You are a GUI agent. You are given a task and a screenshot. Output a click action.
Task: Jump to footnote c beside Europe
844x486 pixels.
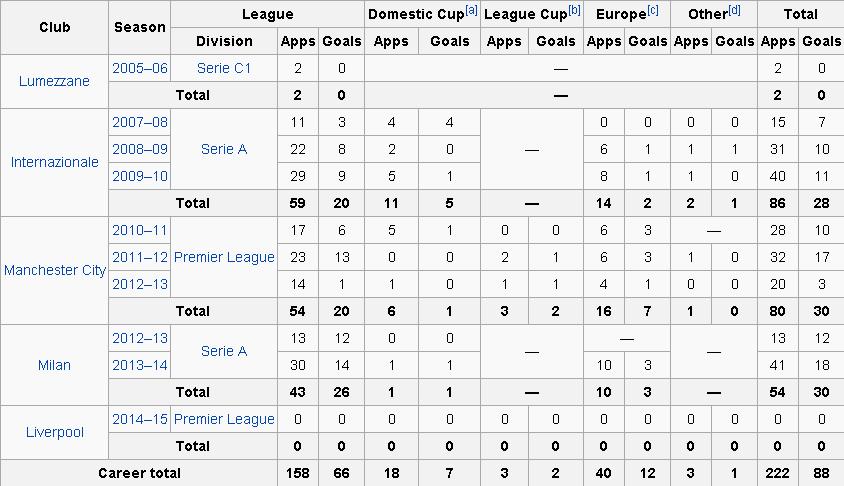point(653,11)
